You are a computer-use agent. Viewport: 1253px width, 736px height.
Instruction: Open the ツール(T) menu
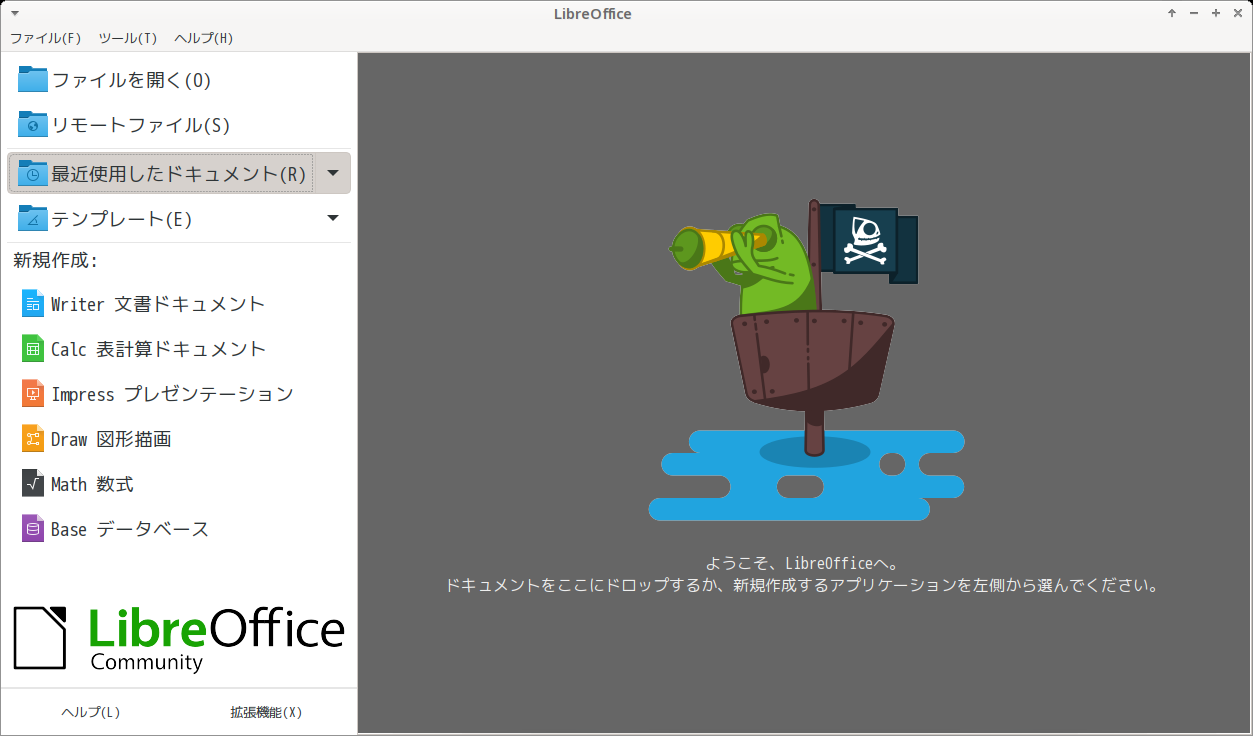click(127, 38)
